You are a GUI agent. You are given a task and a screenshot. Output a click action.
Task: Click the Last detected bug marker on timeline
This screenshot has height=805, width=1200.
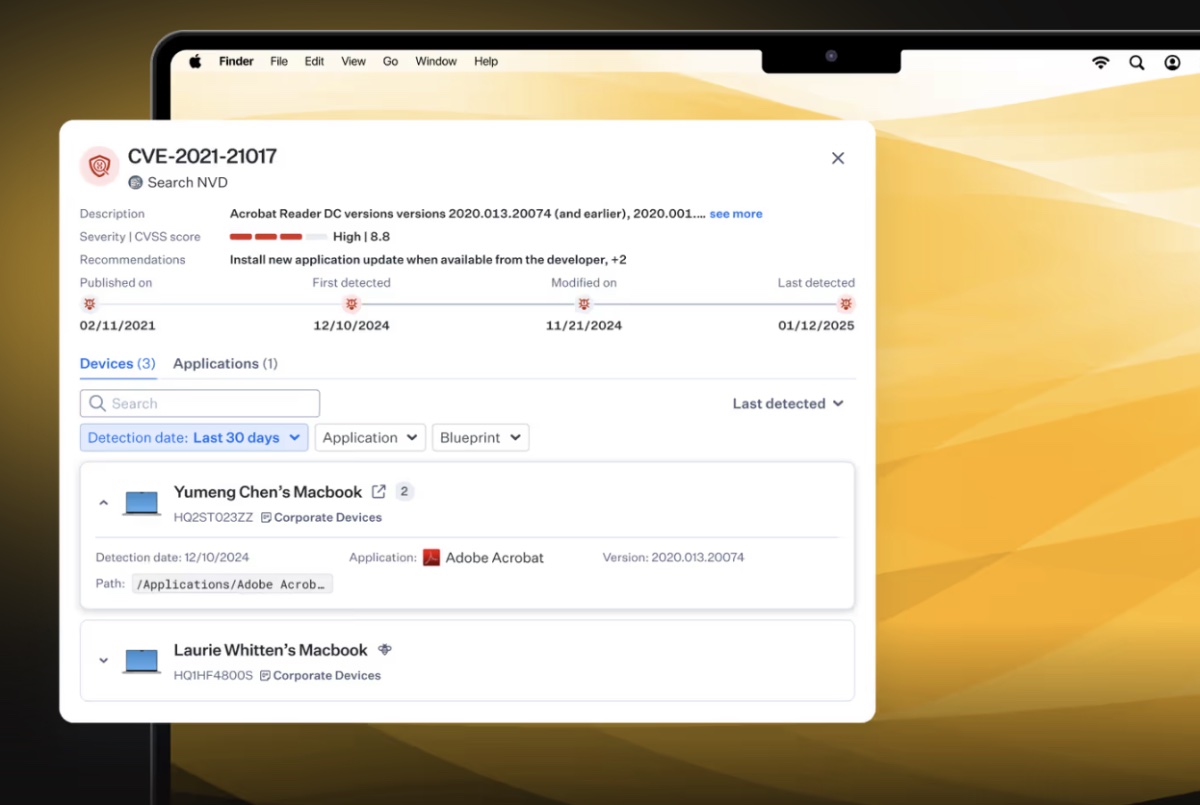click(846, 304)
